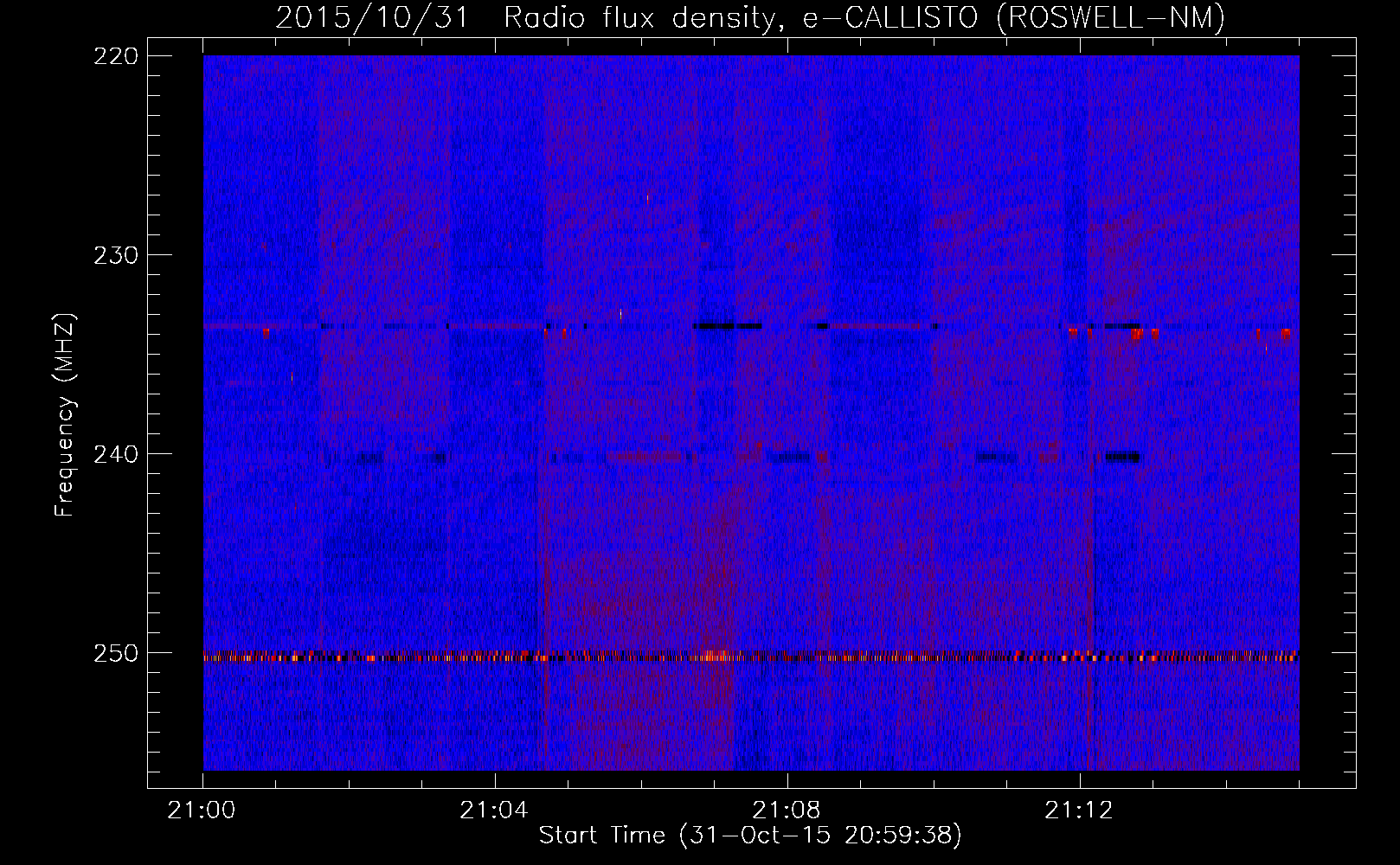Click the dark dropout segment near 21:07 at 233.5 MHz
This screenshot has width=1400, height=865.
[728, 326]
